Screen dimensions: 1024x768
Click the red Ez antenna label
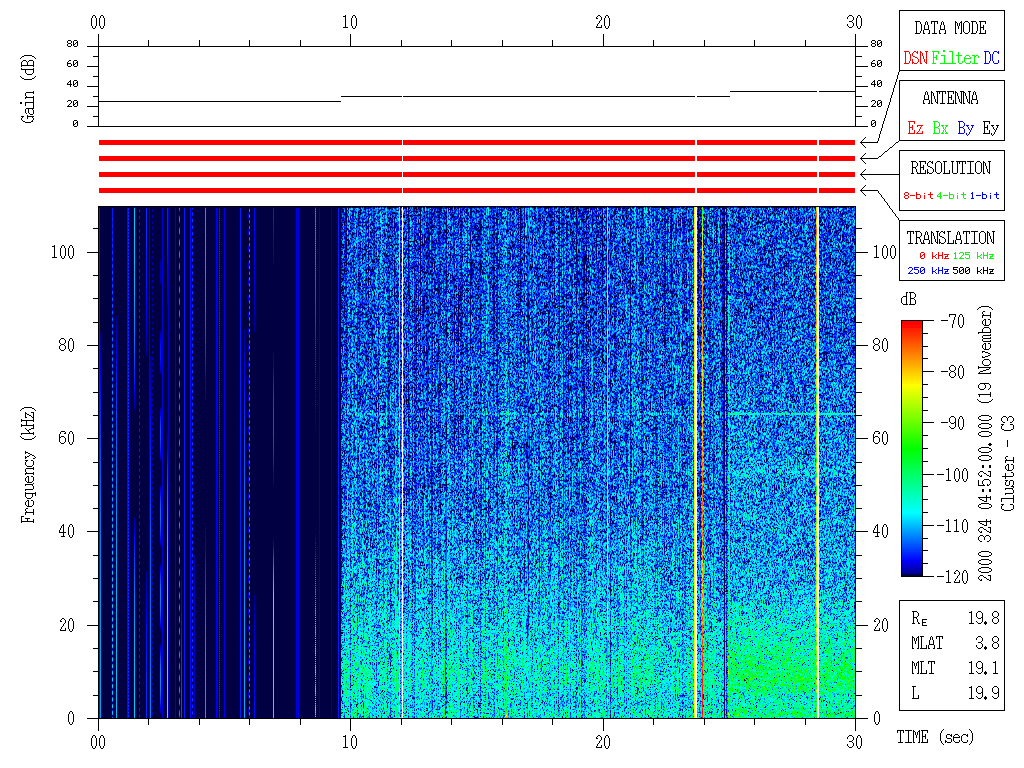915,129
